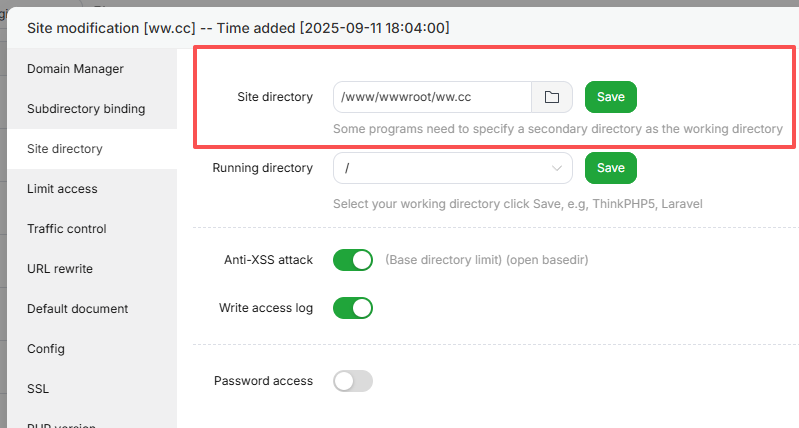Disable the Write access log switch
Viewport: 799px width, 428px height.
(352, 308)
